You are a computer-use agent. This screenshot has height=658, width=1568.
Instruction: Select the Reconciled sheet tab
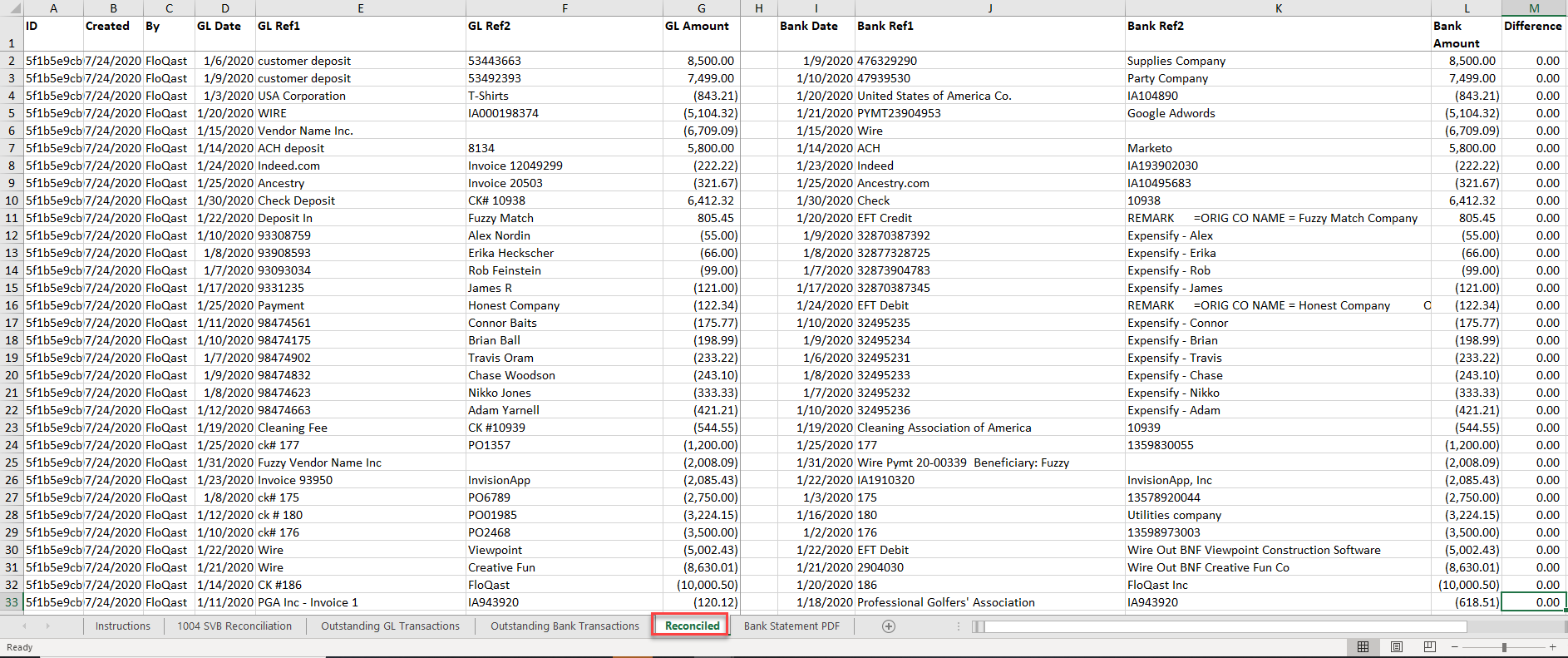[x=692, y=626]
